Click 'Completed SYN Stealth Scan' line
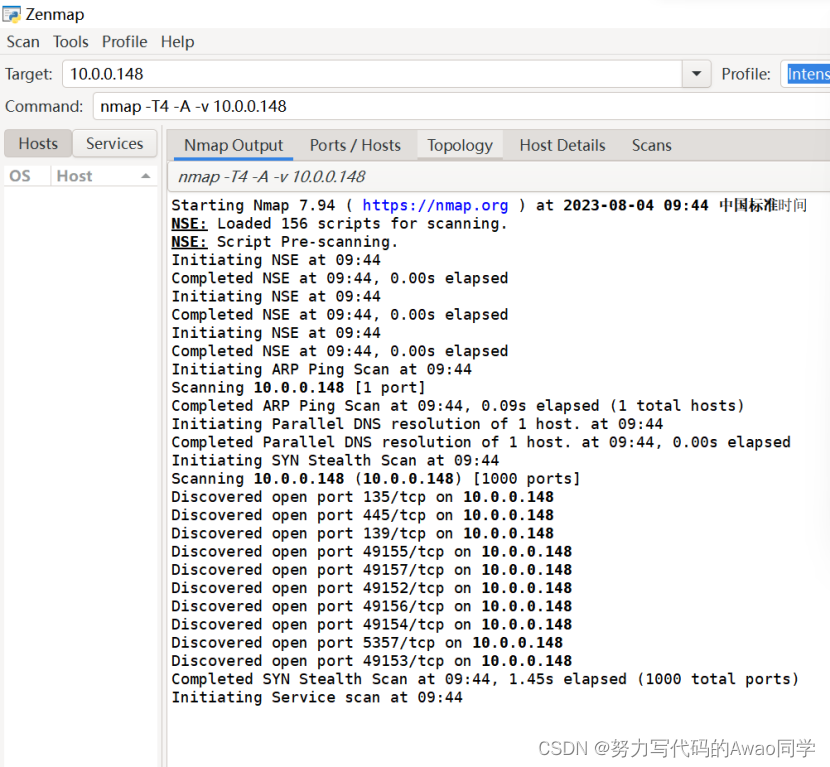Screen dimensions: 830x767 [485, 679]
